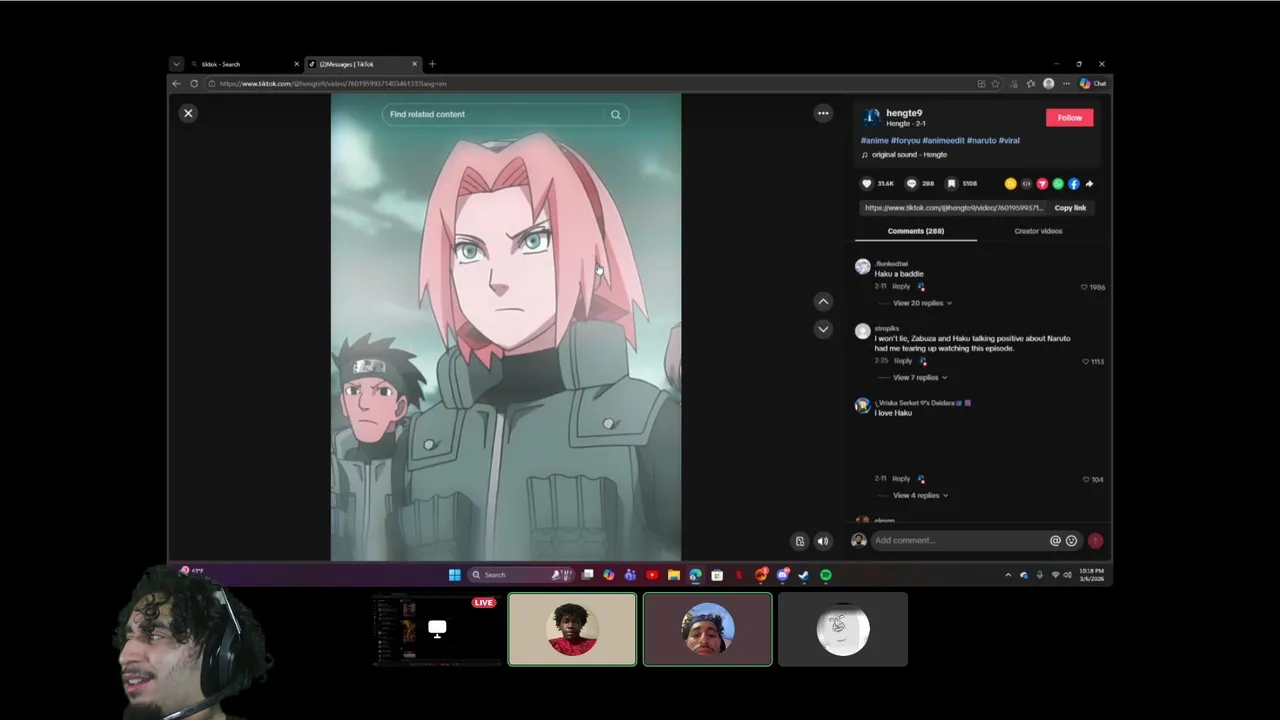Screen dimensions: 1280x720
Task: Click the LIVE screen share thumbnail
Action: (437, 629)
